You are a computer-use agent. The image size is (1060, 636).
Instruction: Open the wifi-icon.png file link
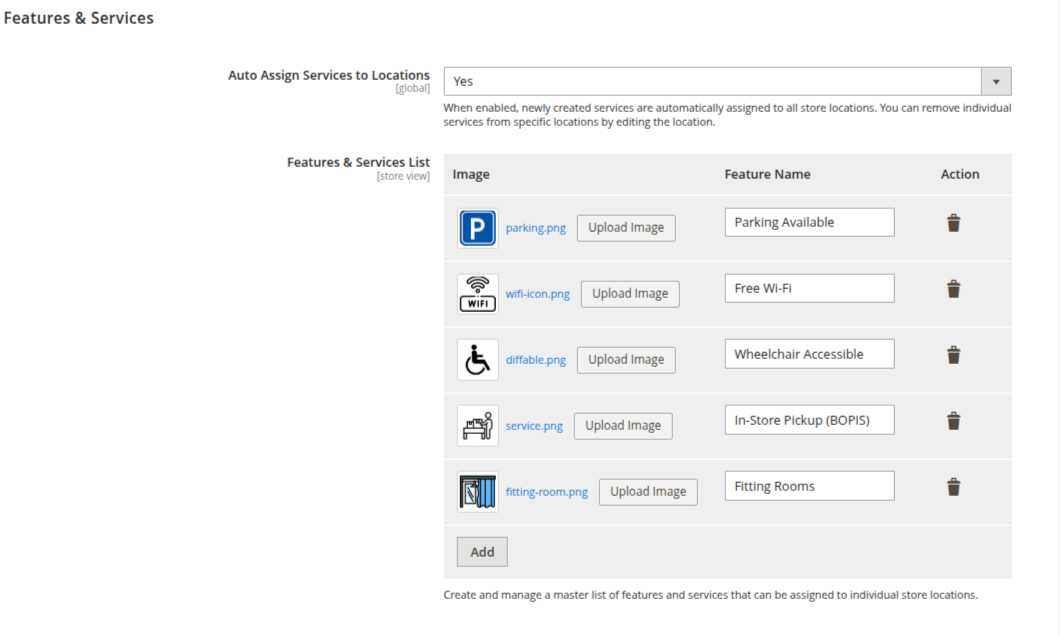click(x=537, y=294)
